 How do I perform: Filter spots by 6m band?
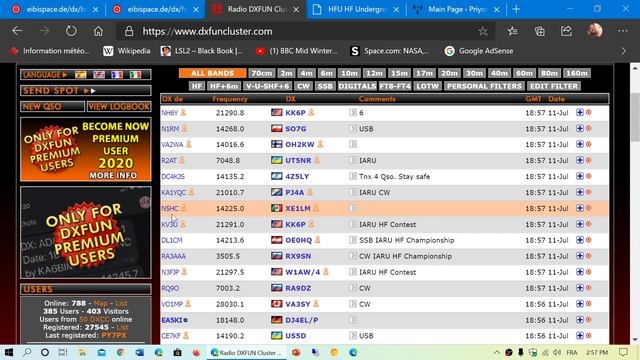click(x=326, y=73)
